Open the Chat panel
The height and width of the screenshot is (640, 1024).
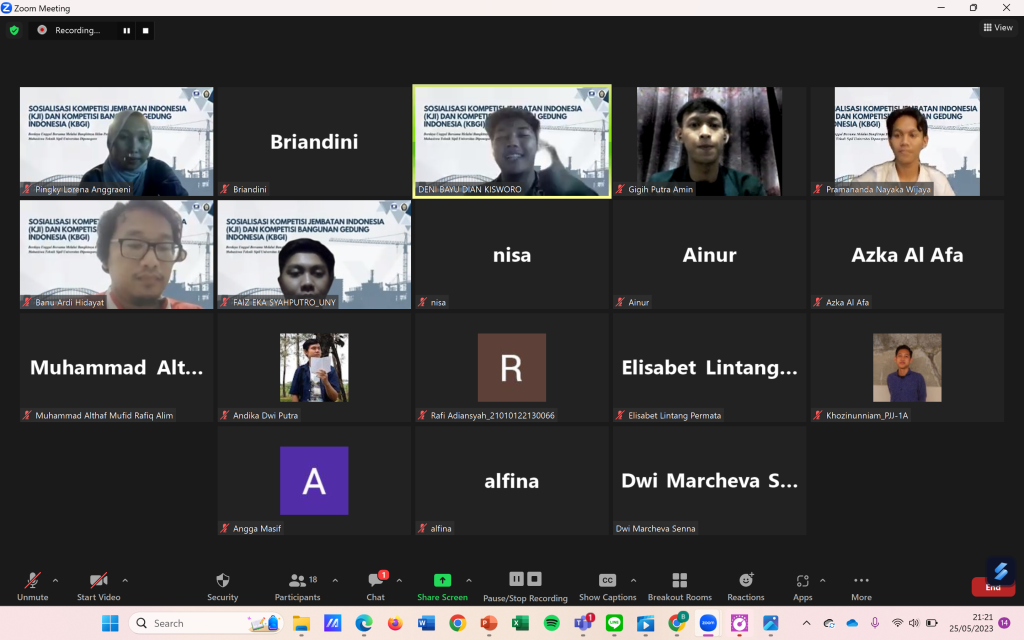coord(375,585)
